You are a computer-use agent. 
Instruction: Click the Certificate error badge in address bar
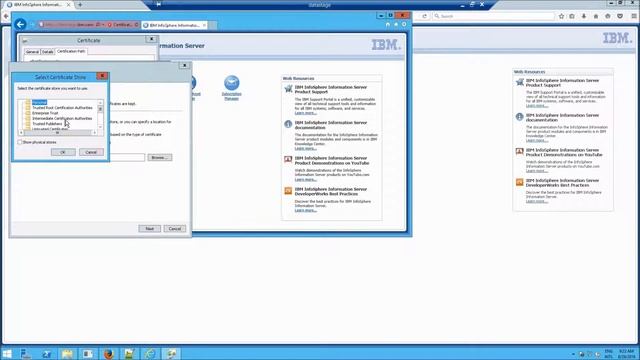click(x=122, y=25)
